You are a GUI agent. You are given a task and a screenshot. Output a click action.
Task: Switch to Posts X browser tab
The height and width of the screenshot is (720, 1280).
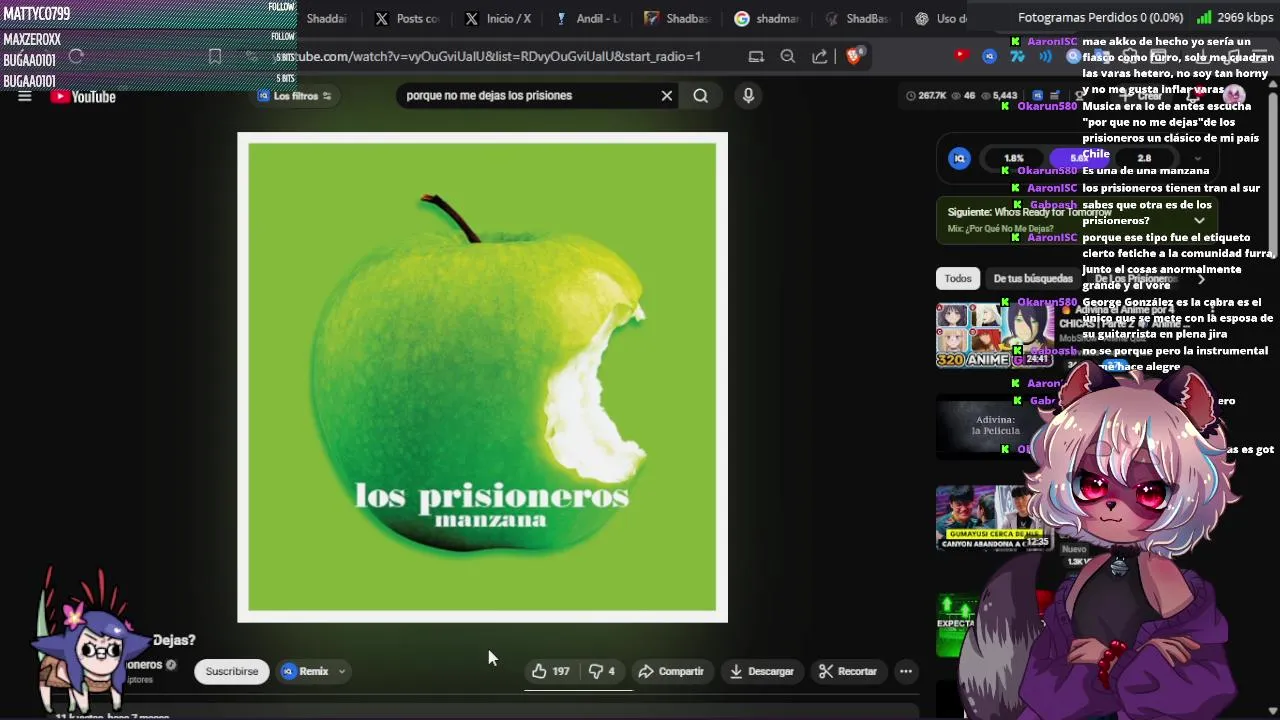tap(408, 18)
